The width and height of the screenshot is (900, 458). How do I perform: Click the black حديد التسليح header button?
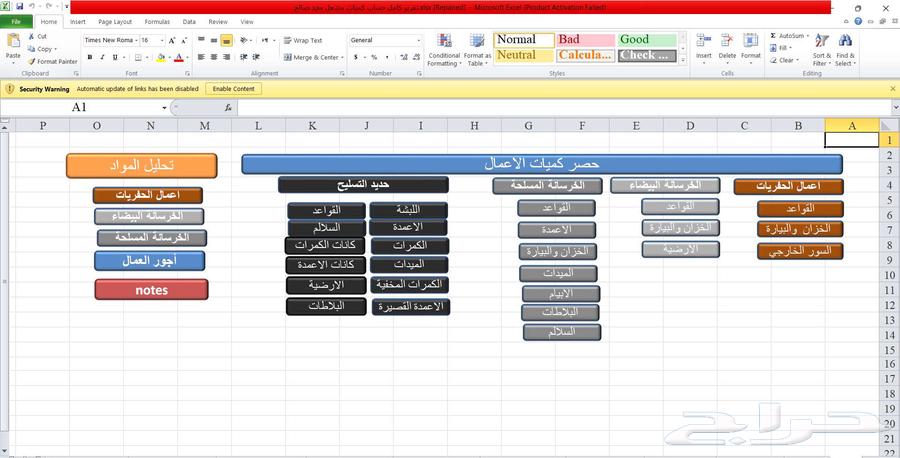click(363, 184)
